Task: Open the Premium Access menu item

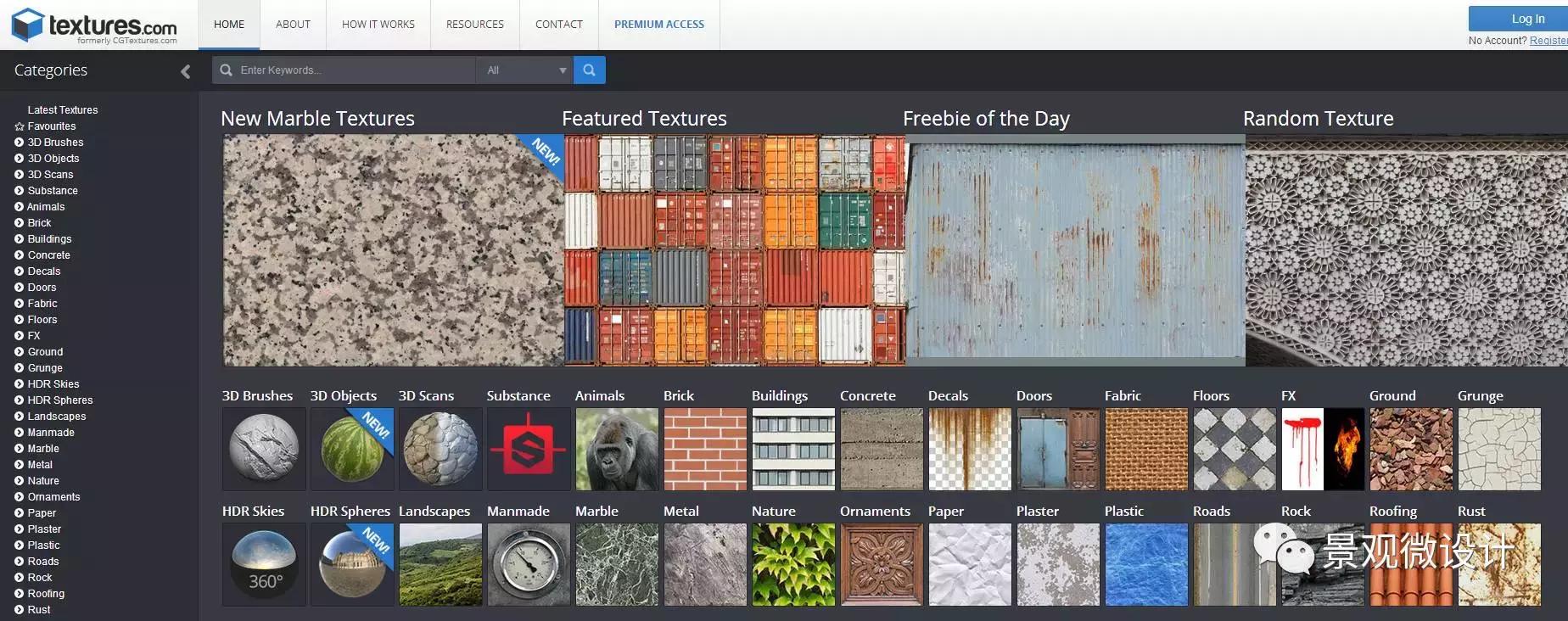Action: [658, 25]
